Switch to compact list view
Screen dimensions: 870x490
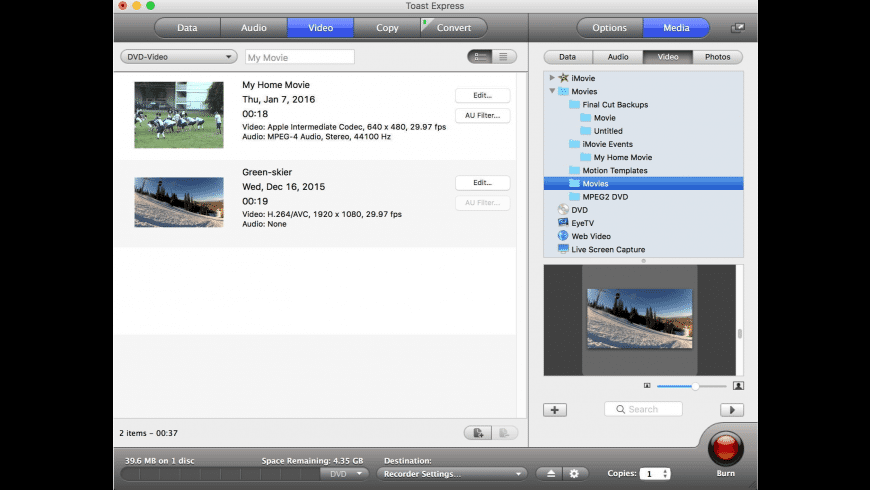tap(504, 57)
